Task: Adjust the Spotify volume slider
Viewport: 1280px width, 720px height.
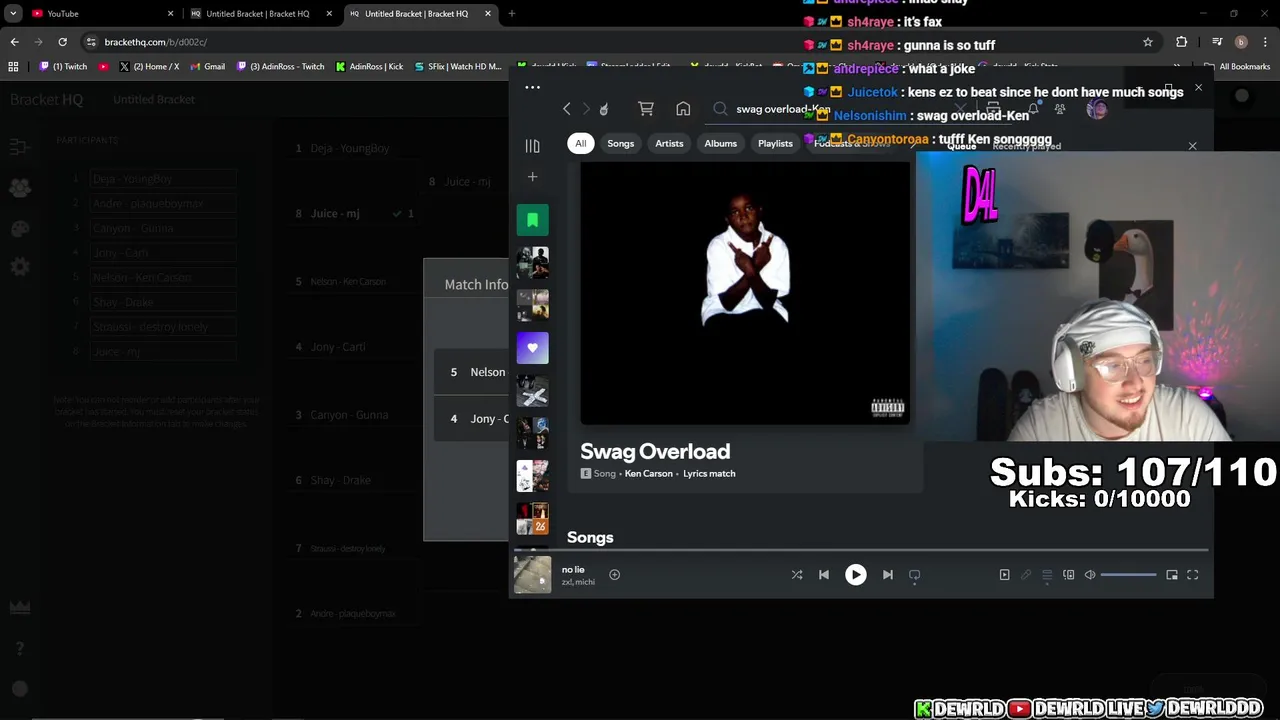Action: (1128, 575)
